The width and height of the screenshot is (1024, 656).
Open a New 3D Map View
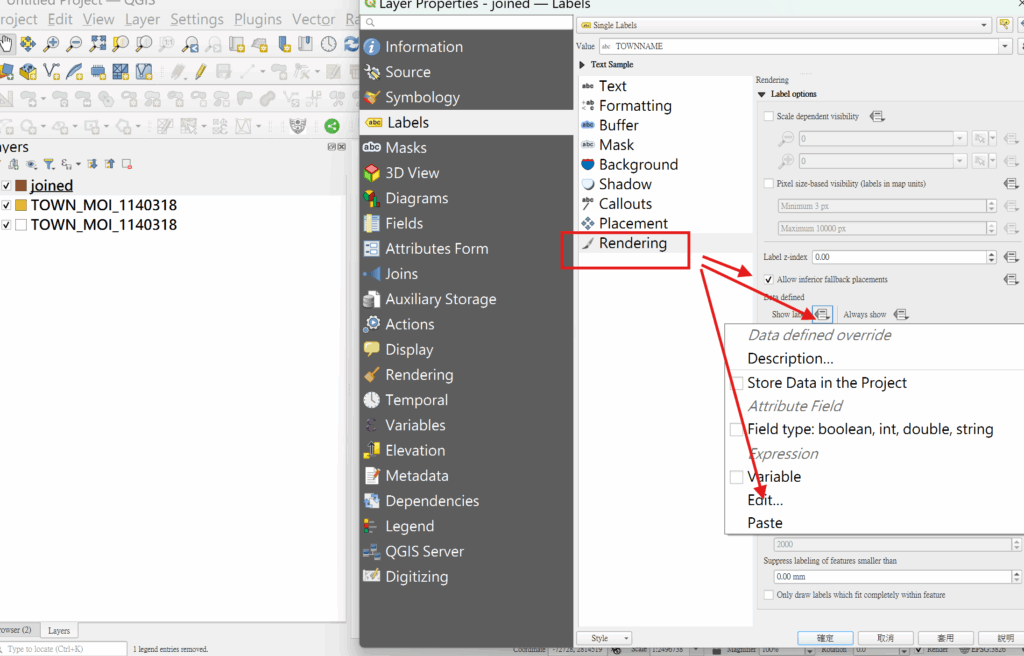[x=260, y=44]
